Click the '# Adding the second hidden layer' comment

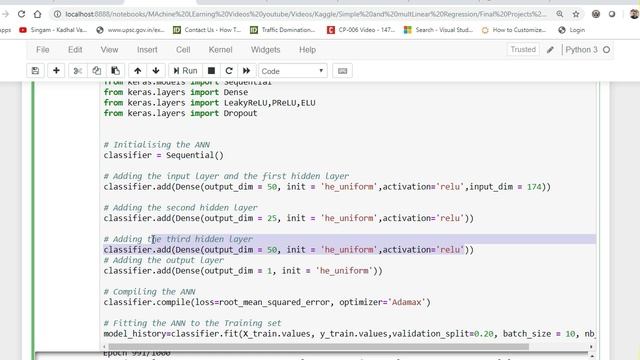point(180,207)
